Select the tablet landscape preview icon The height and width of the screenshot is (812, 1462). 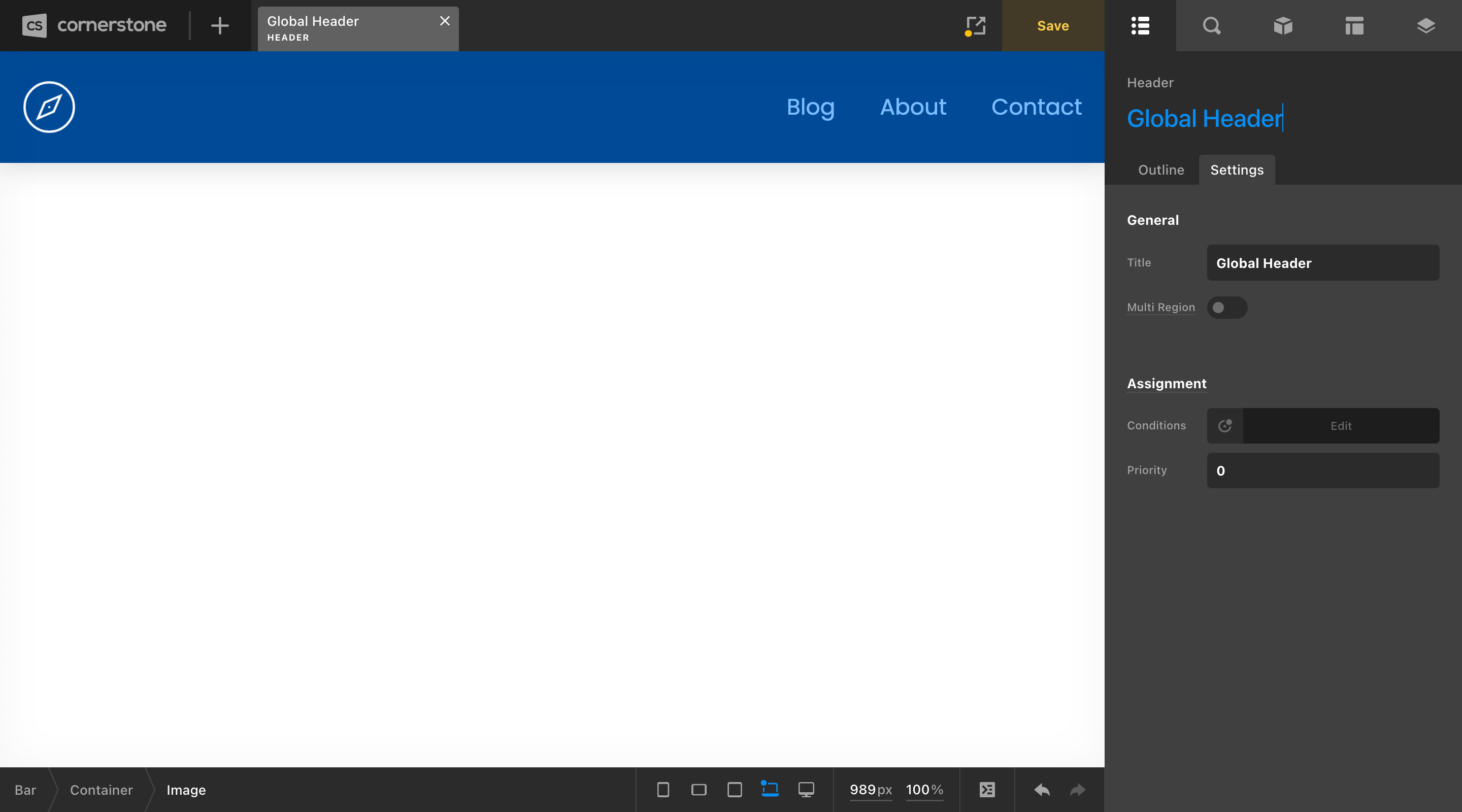click(x=699, y=789)
